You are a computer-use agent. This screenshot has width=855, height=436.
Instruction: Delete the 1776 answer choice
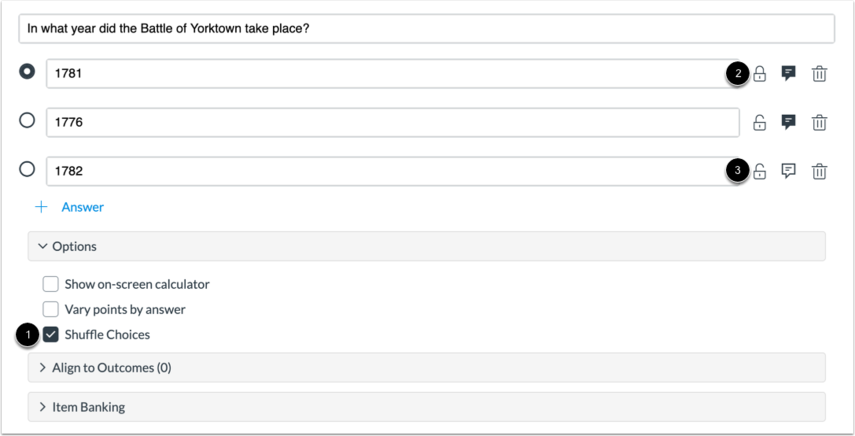click(819, 122)
